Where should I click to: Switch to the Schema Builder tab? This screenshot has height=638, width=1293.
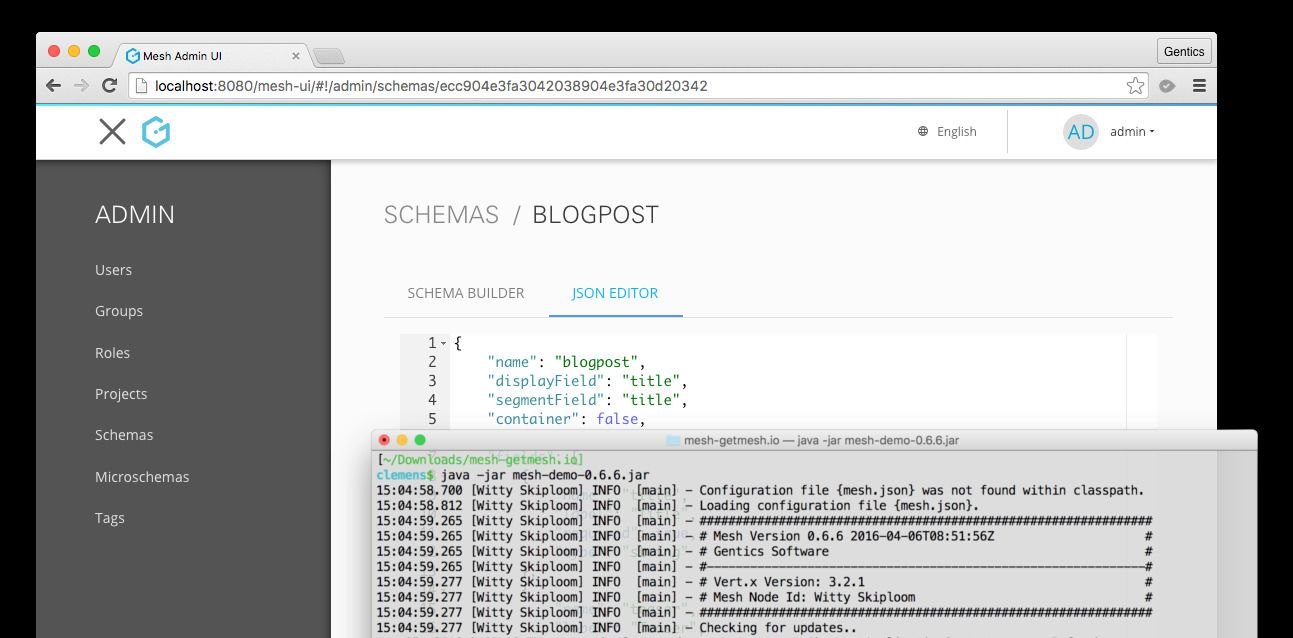pos(465,293)
